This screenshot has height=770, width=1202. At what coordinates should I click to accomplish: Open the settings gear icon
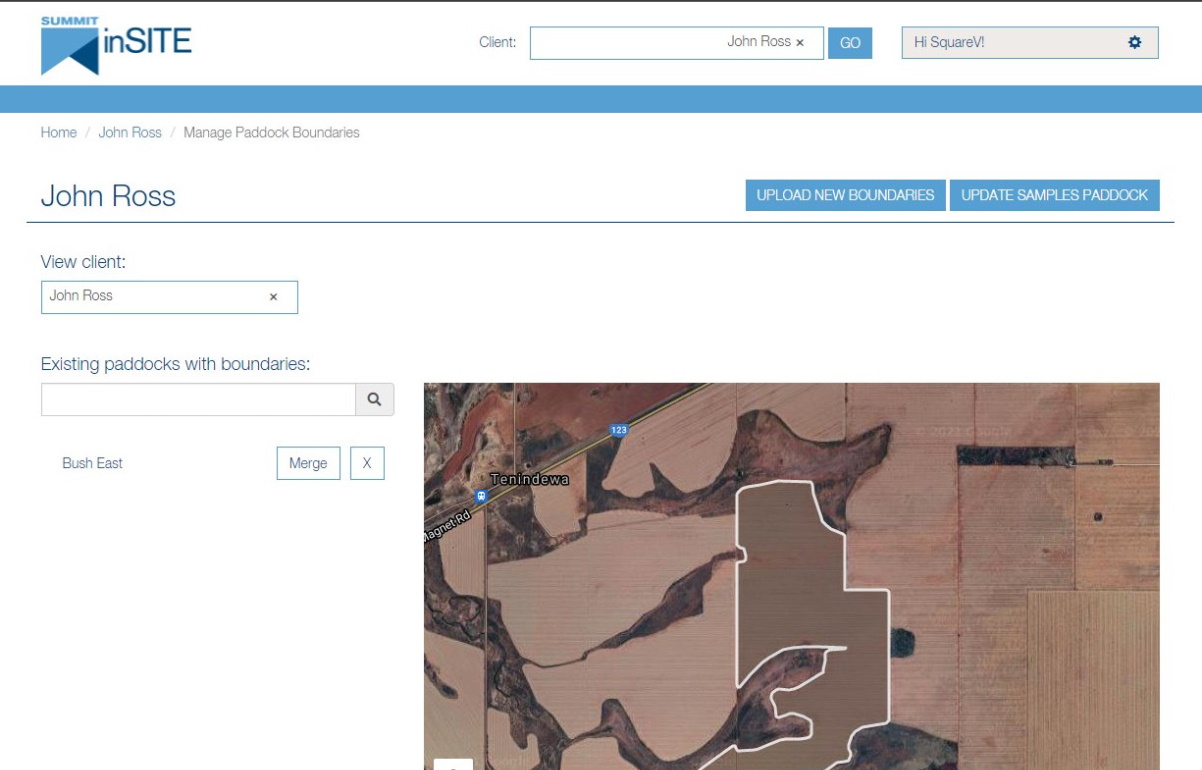pyautogui.click(x=1134, y=43)
